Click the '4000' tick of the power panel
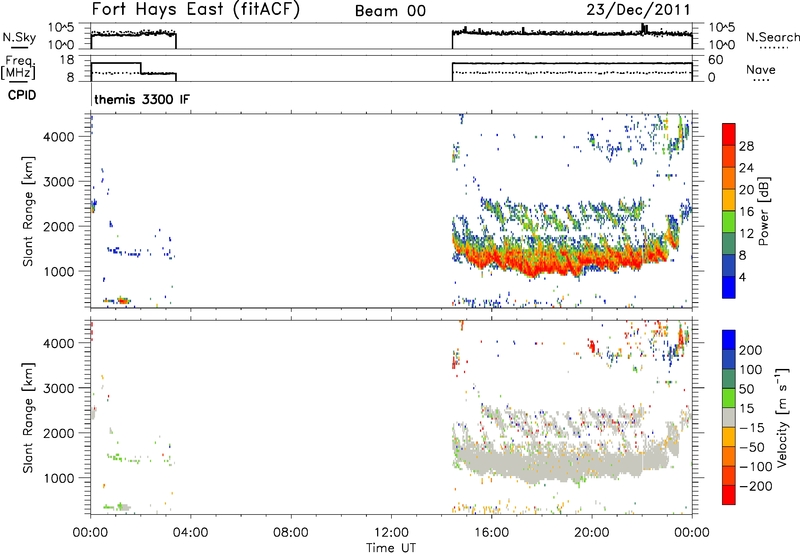The height and width of the screenshot is (554, 800). 59,137
